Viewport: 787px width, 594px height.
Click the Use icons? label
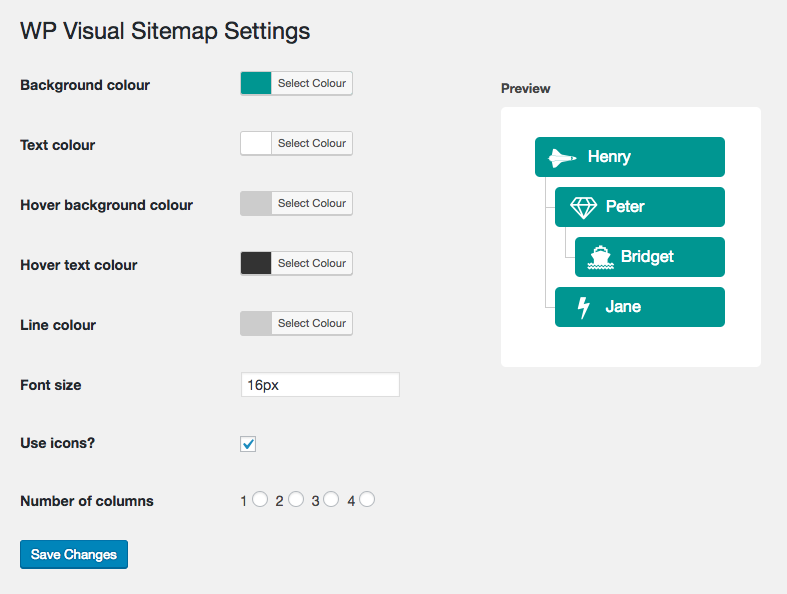click(x=58, y=443)
